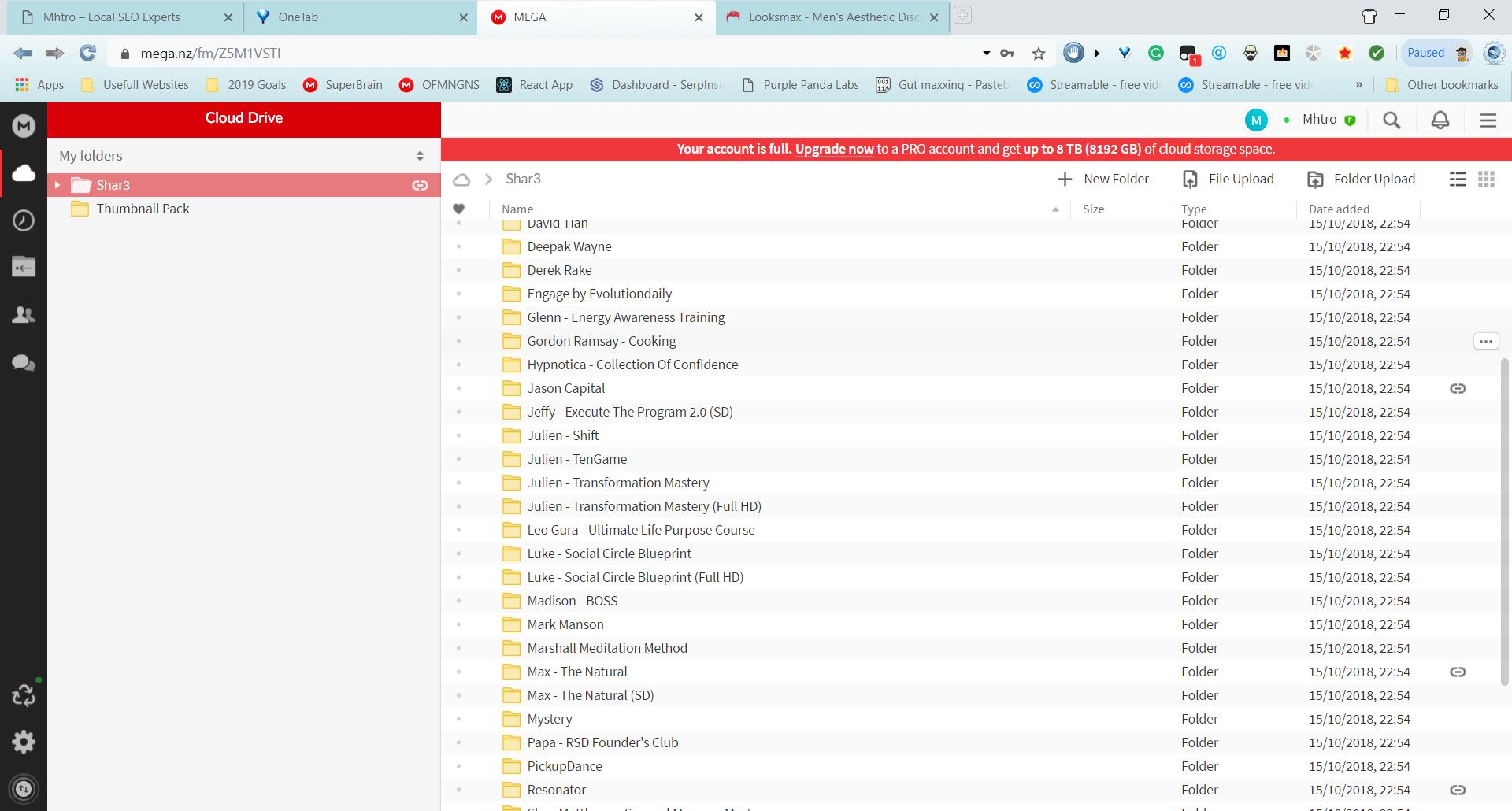Bookmark this page with star icon
Viewport: 1512px width, 811px height.
tap(1039, 54)
